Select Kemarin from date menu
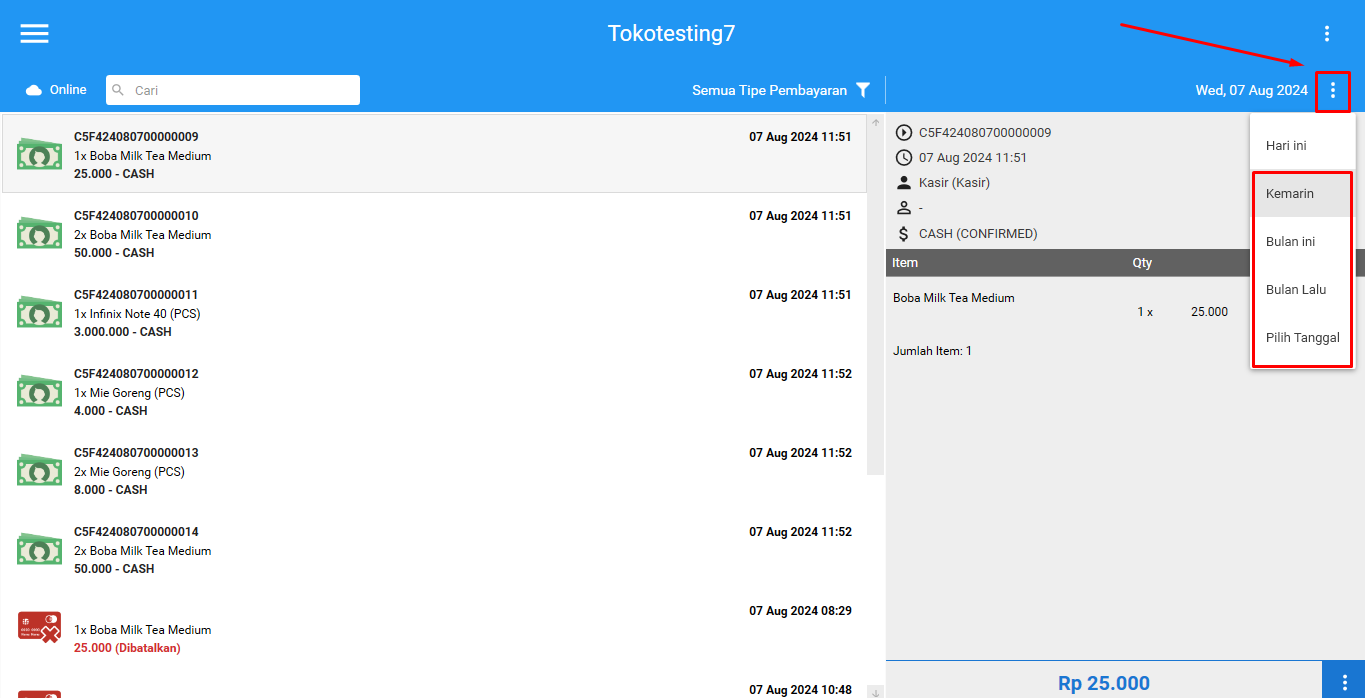 point(1303,194)
